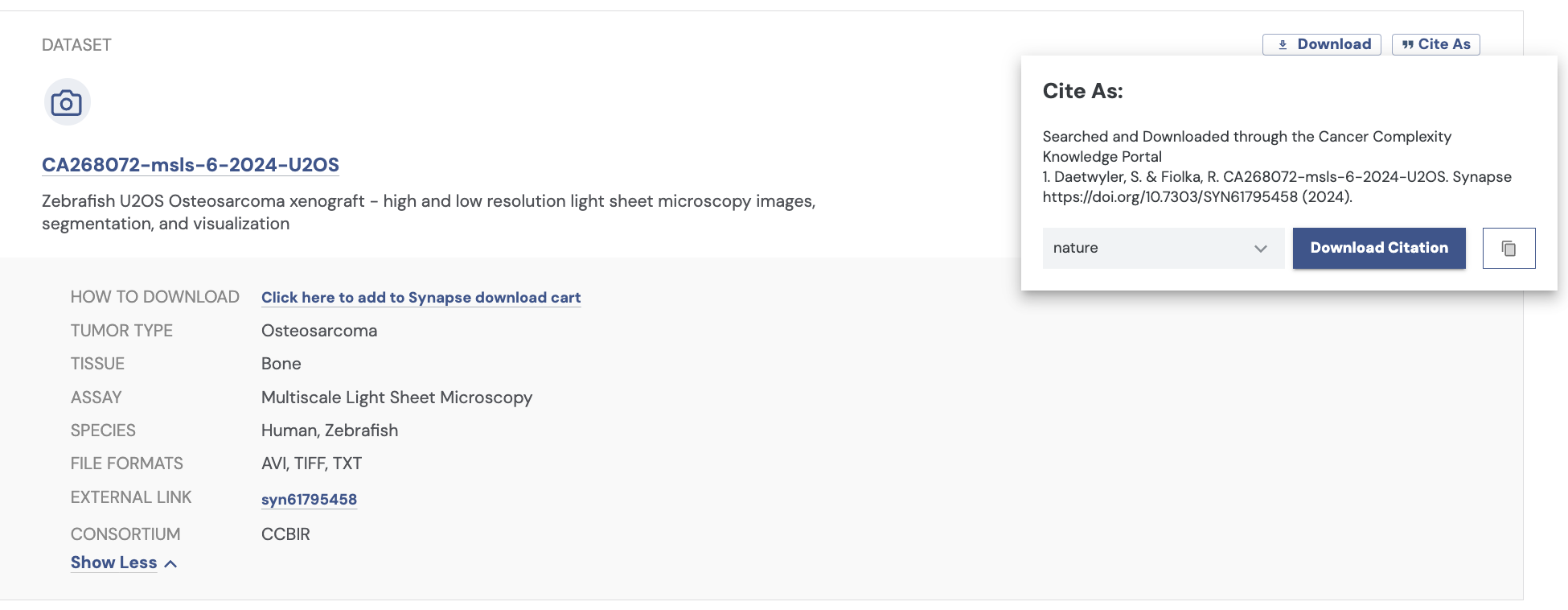Open the nature citation style dropdown
The image size is (1568, 610).
click(x=1161, y=248)
